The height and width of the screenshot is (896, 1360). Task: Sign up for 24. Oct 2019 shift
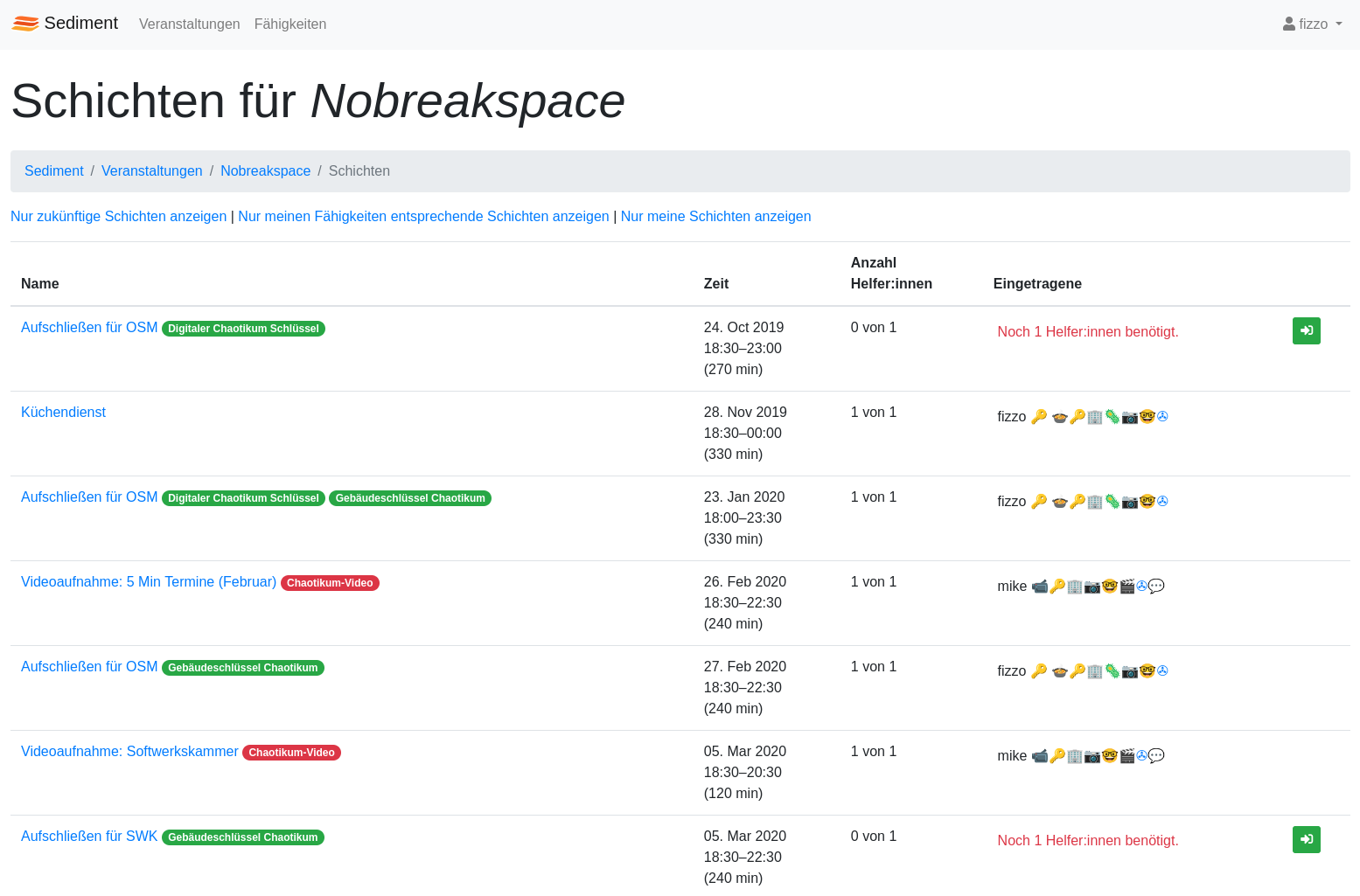point(1306,330)
